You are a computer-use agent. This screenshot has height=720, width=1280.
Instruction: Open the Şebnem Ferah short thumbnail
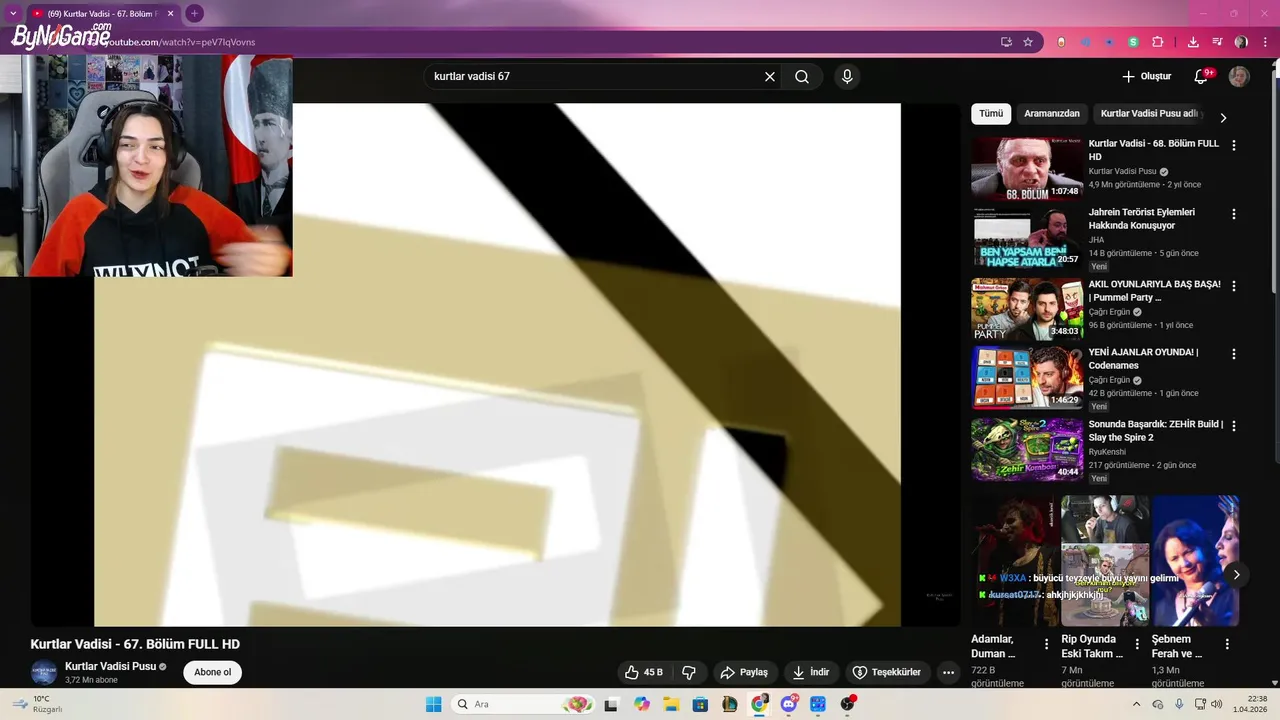1195,561
